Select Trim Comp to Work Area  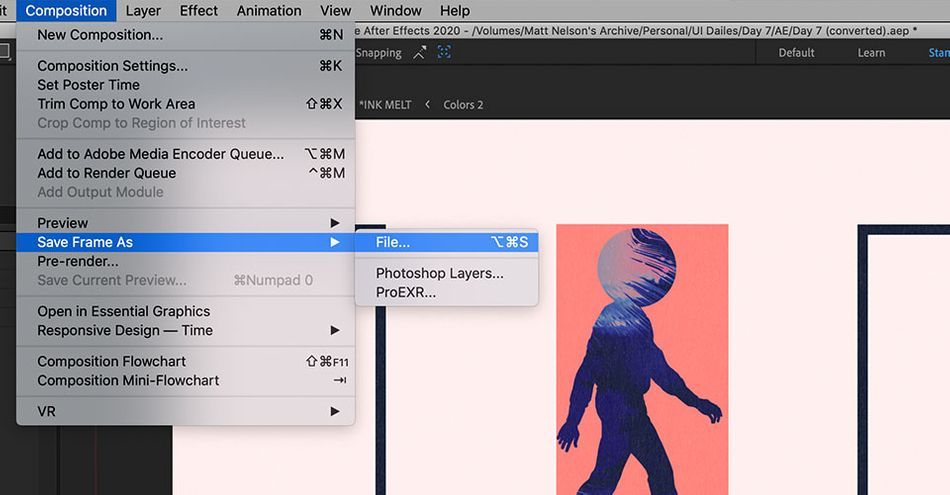click(x=185, y=104)
